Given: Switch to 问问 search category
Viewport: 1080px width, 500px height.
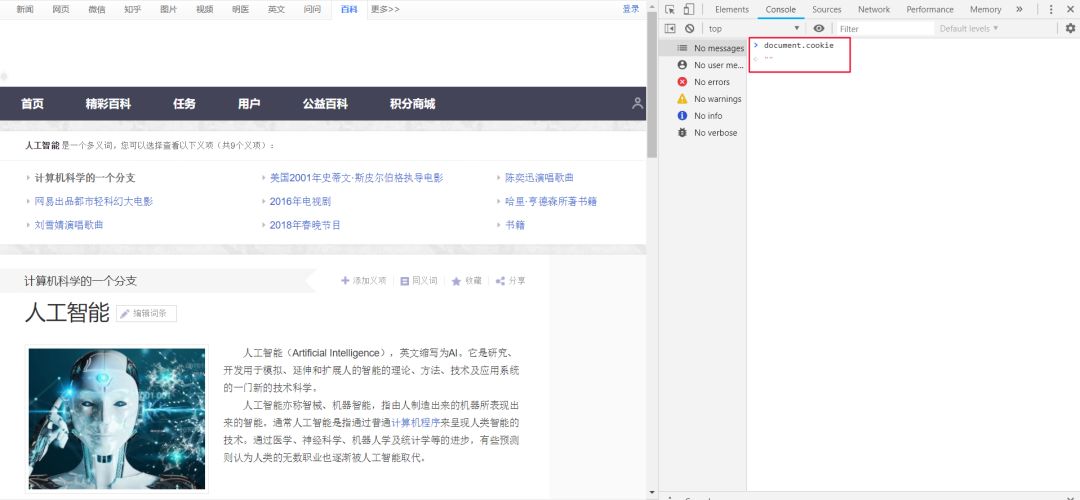Looking at the screenshot, I should coord(312,10).
